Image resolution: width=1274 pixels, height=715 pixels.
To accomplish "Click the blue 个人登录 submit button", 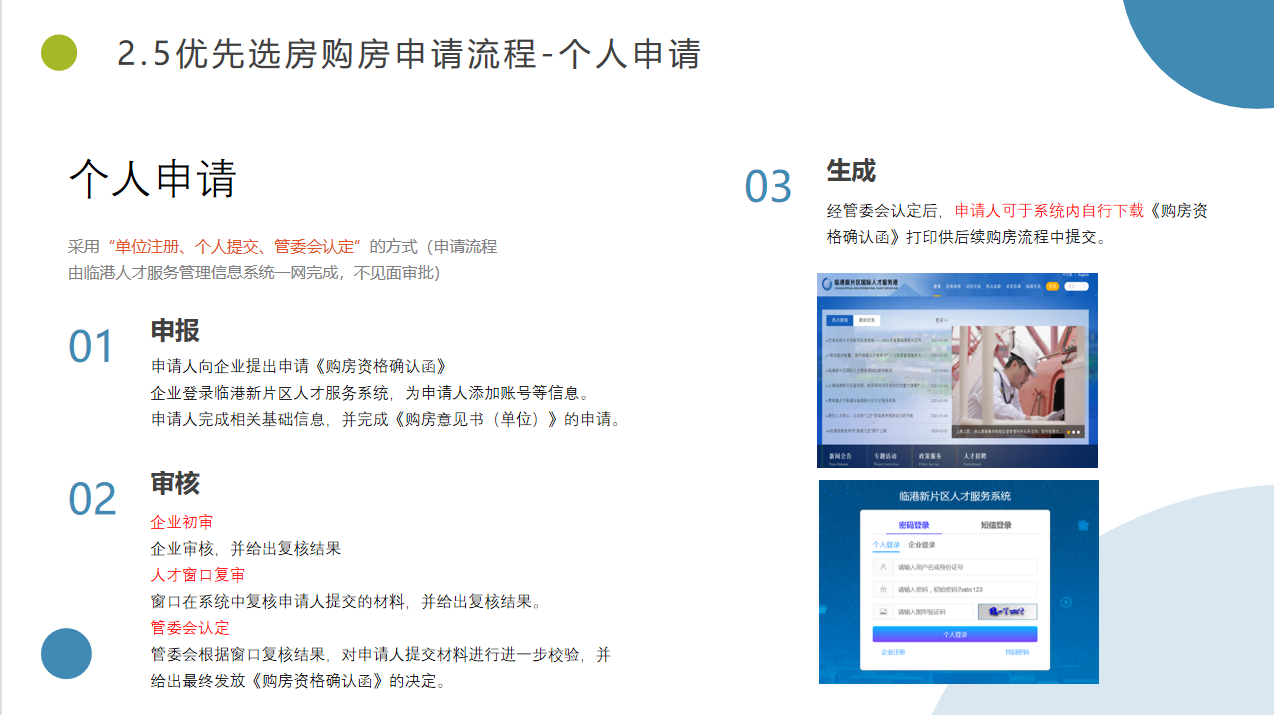I will click(955, 634).
